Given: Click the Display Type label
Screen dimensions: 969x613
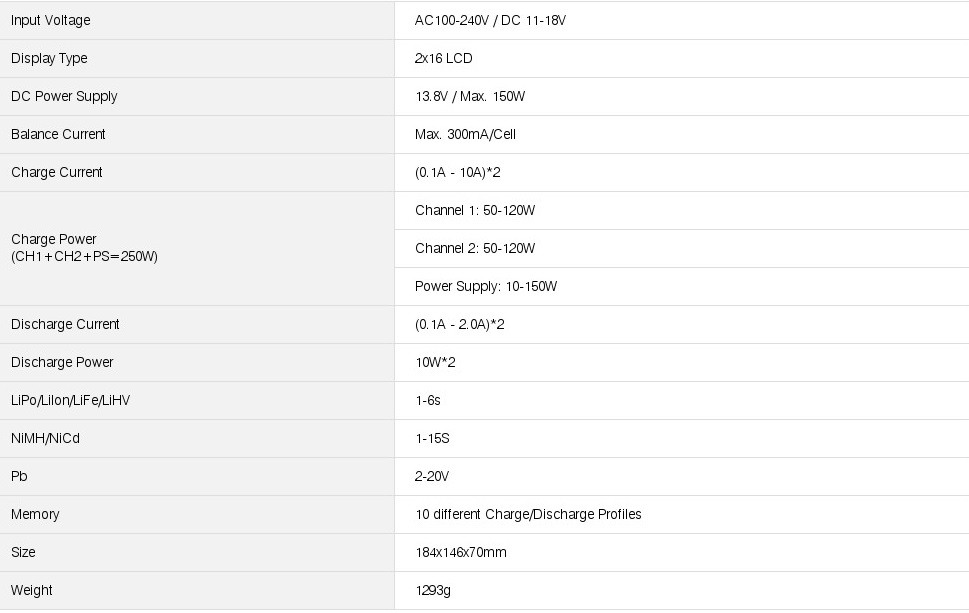Looking at the screenshot, I should (49, 58).
